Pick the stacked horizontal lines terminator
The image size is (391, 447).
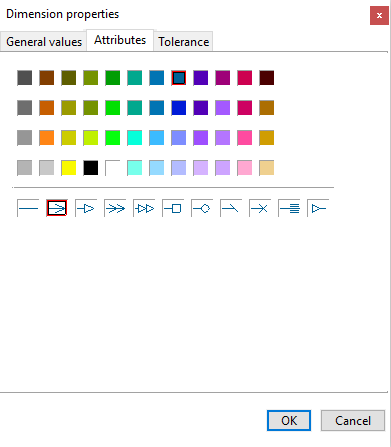coord(289,208)
